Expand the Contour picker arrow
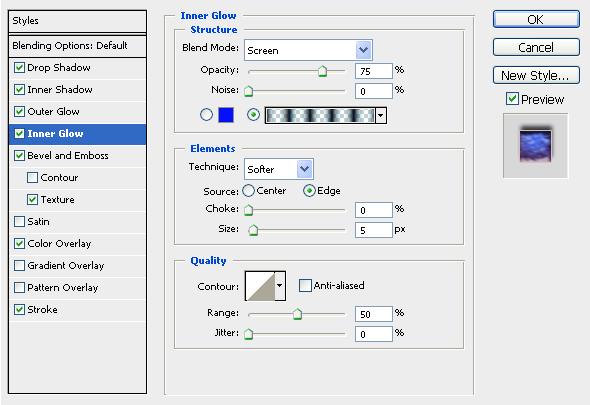This screenshot has width=590, height=405. coord(280,286)
